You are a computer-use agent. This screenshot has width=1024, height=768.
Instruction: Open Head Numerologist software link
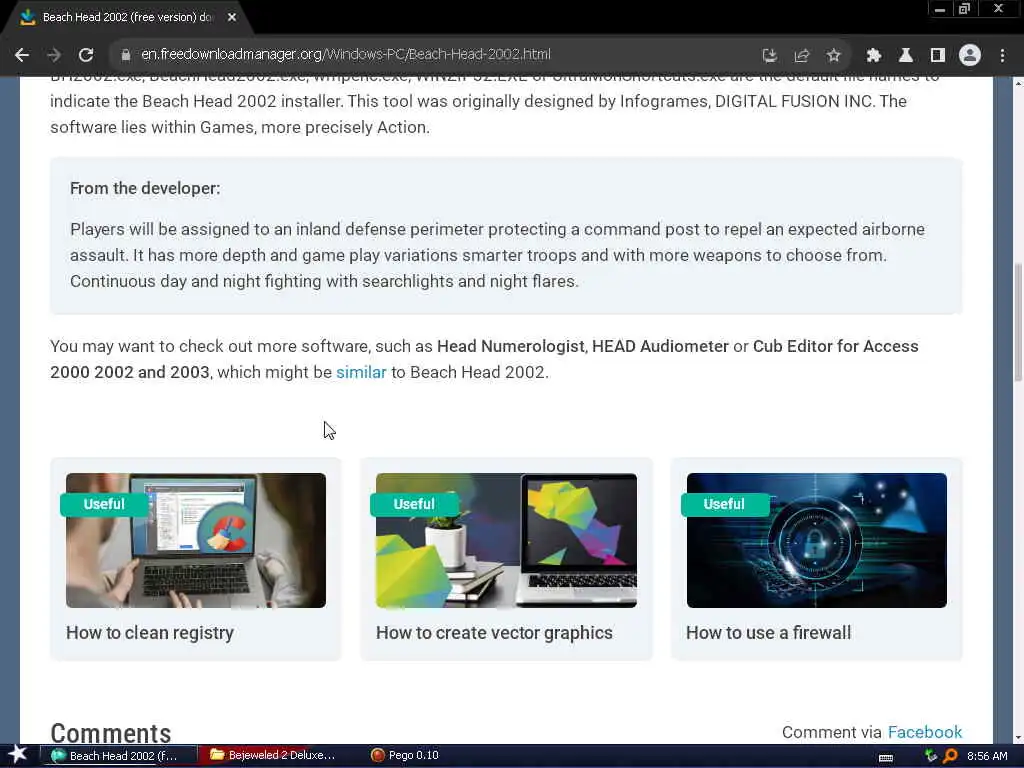click(x=511, y=346)
